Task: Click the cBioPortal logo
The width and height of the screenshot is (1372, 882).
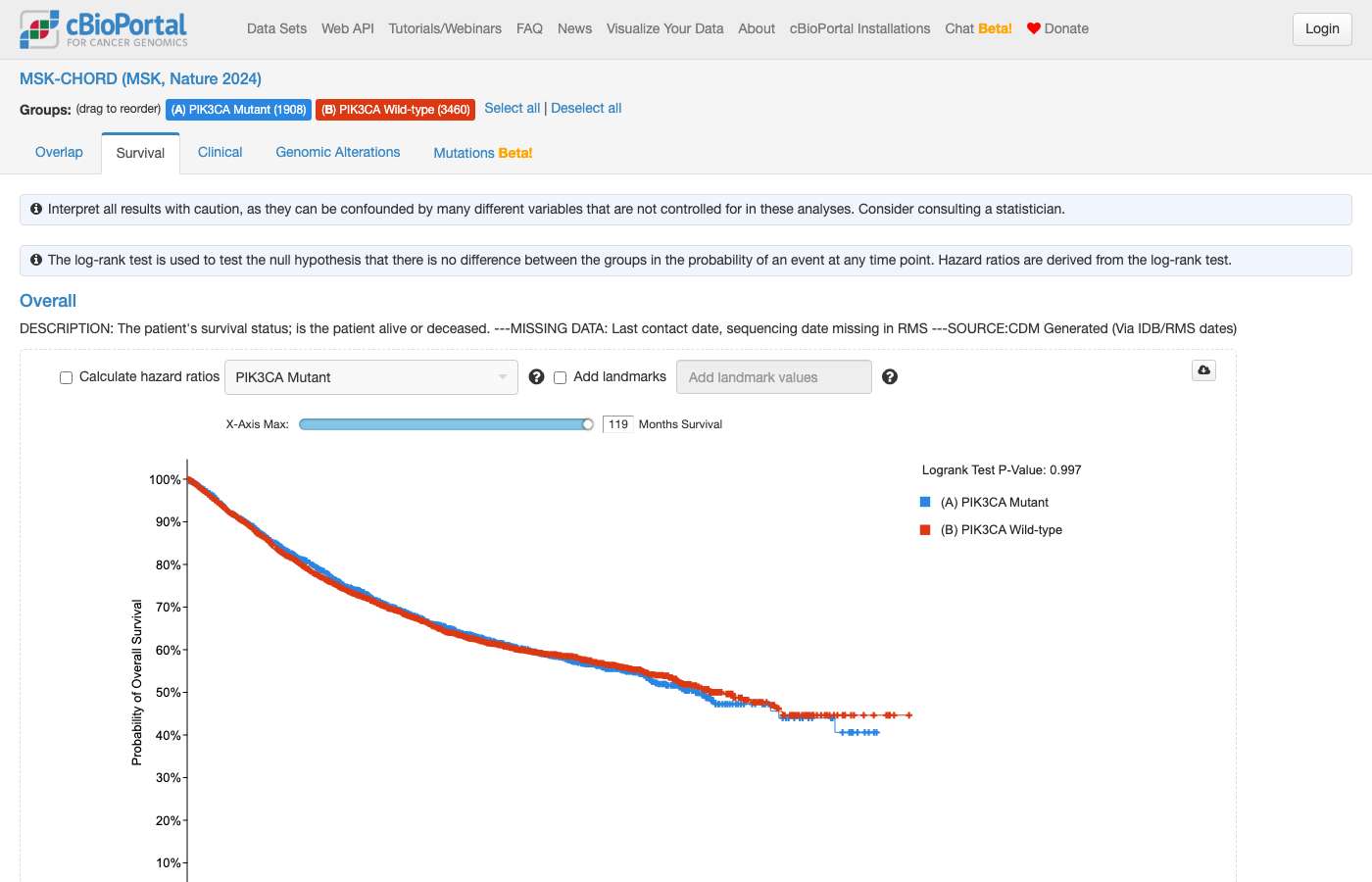Action: pyautogui.click(x=104, y=29)
